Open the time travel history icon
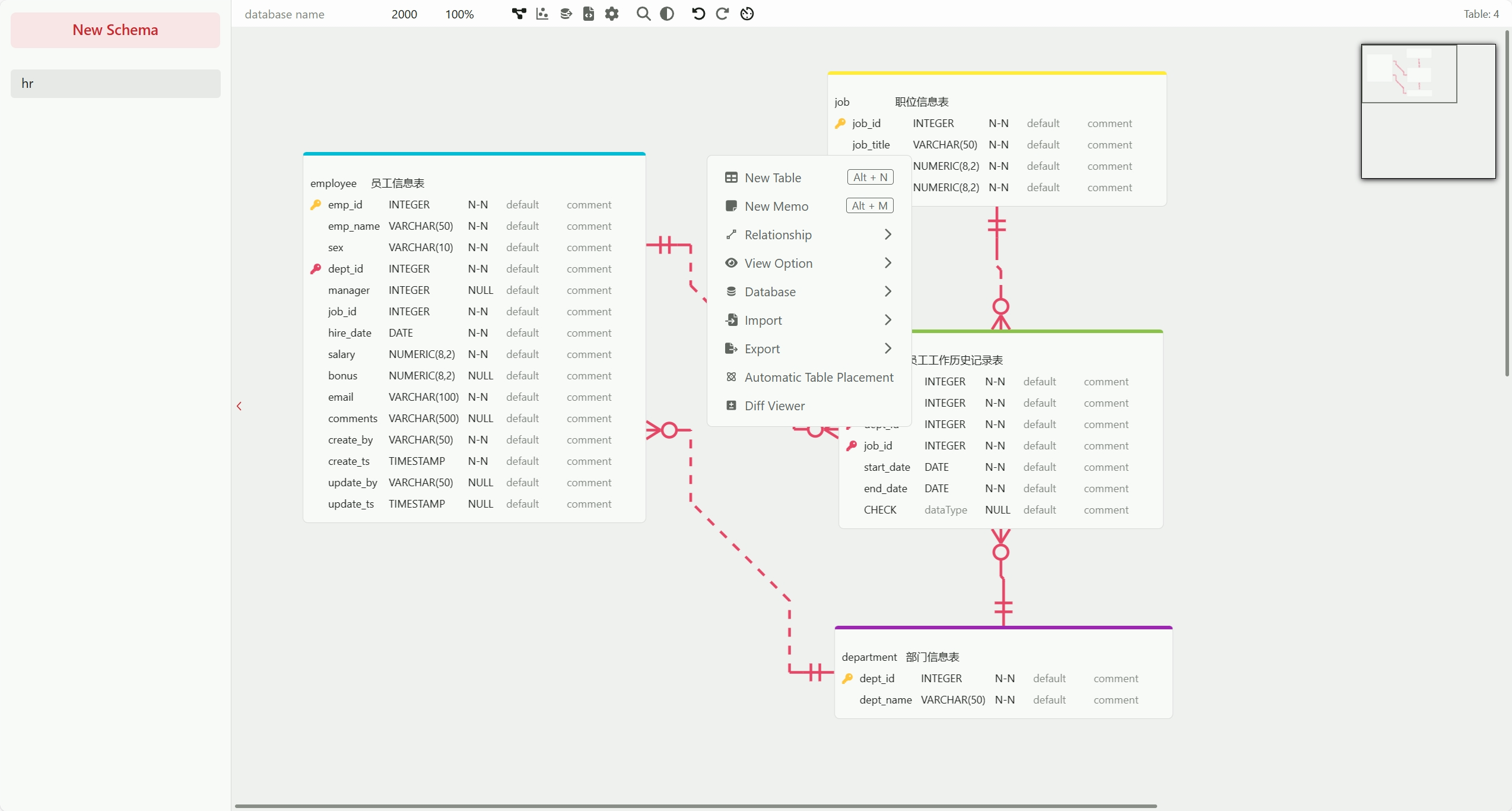The image size is (1512, 811). click(x=747, y=14)
